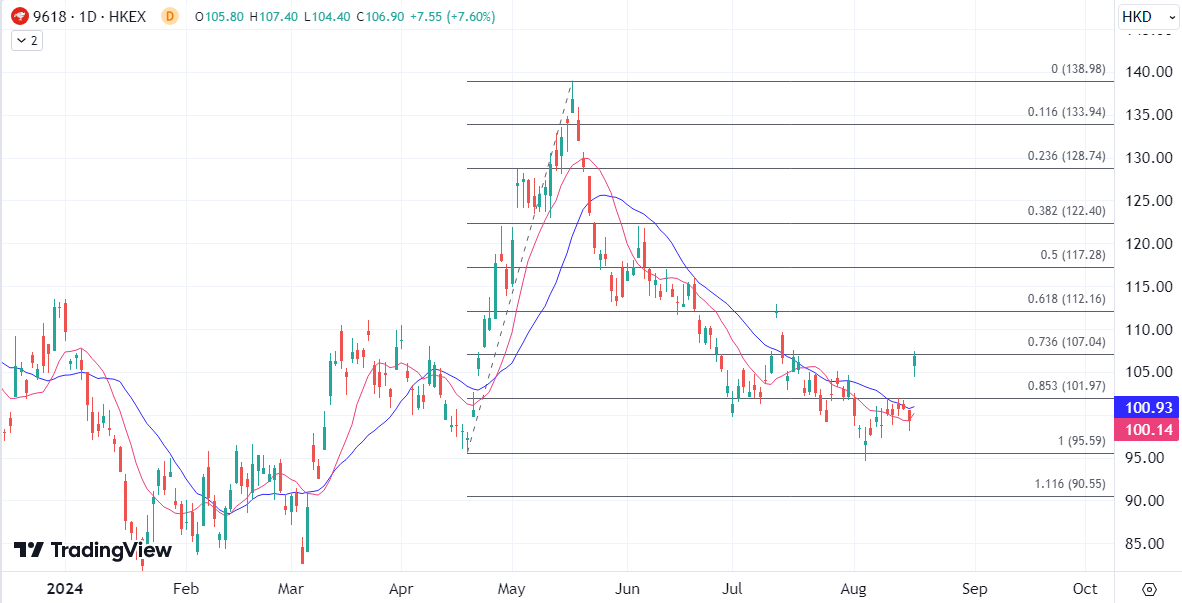Click the pink 100.14 moving average price label
The width and height of the screenshot is (1182, 603).
coord(1147,430)
